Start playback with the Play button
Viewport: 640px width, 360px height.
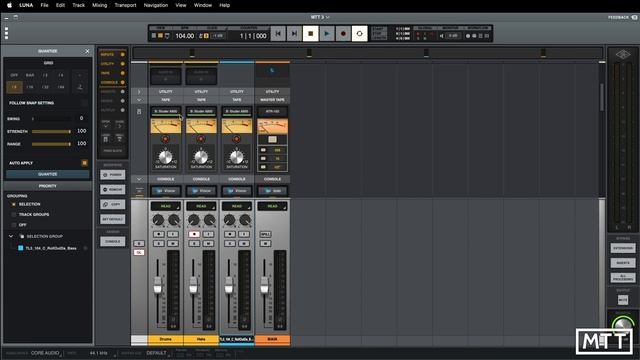click(327, 33)
